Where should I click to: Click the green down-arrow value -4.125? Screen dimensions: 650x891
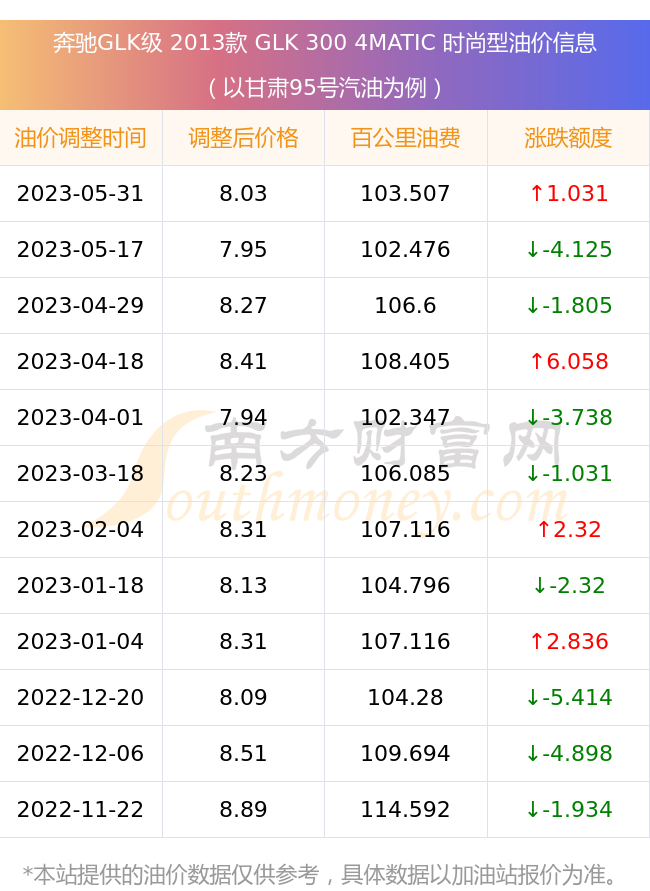[569, 249]
